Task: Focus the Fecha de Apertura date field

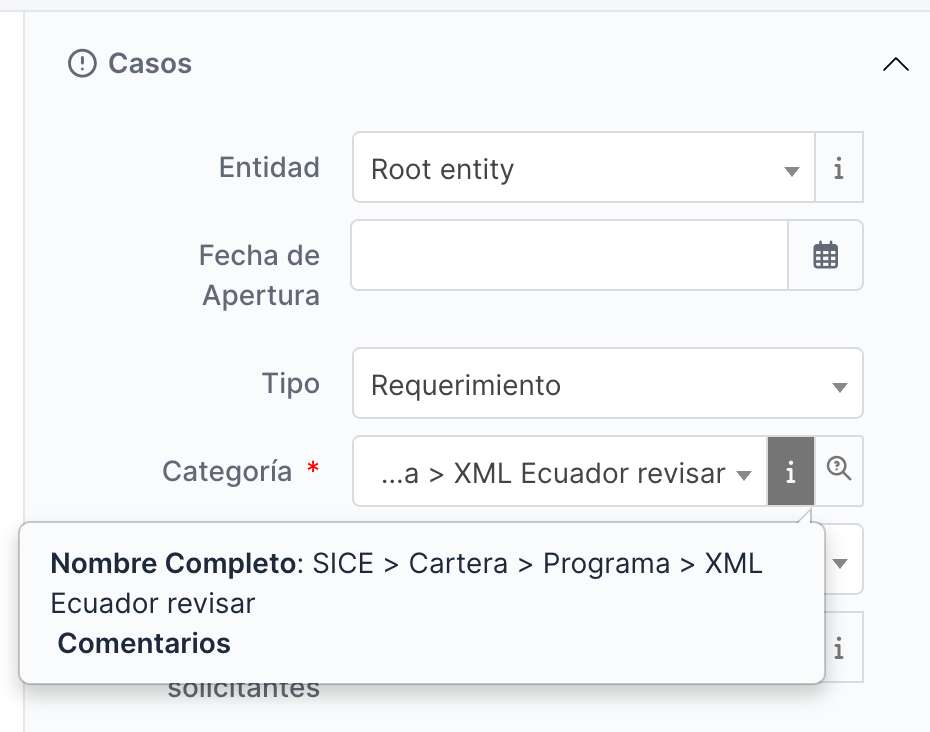Action: click(x=569, y=256)
